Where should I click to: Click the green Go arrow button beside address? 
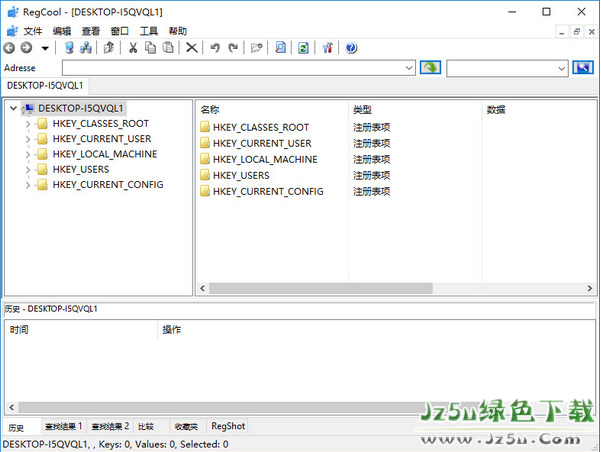coord(430,68)
